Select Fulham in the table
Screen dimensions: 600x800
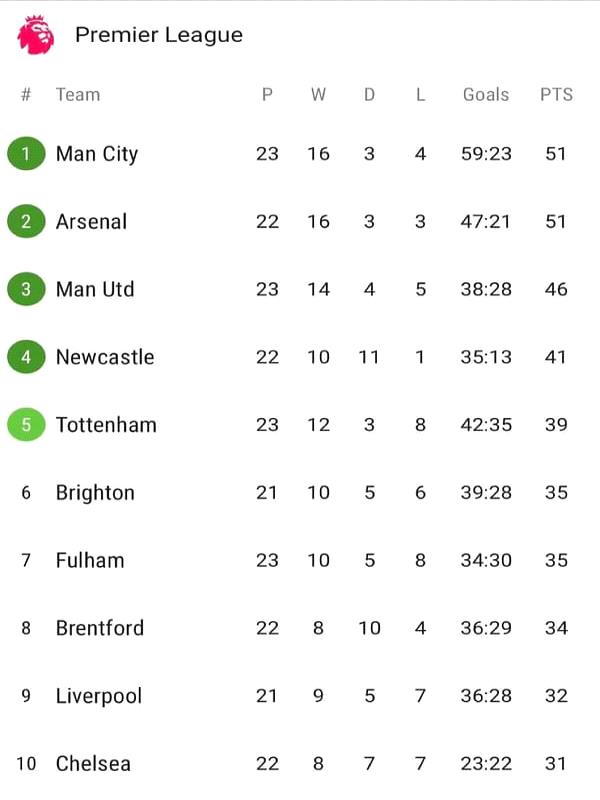pos(90,560)
